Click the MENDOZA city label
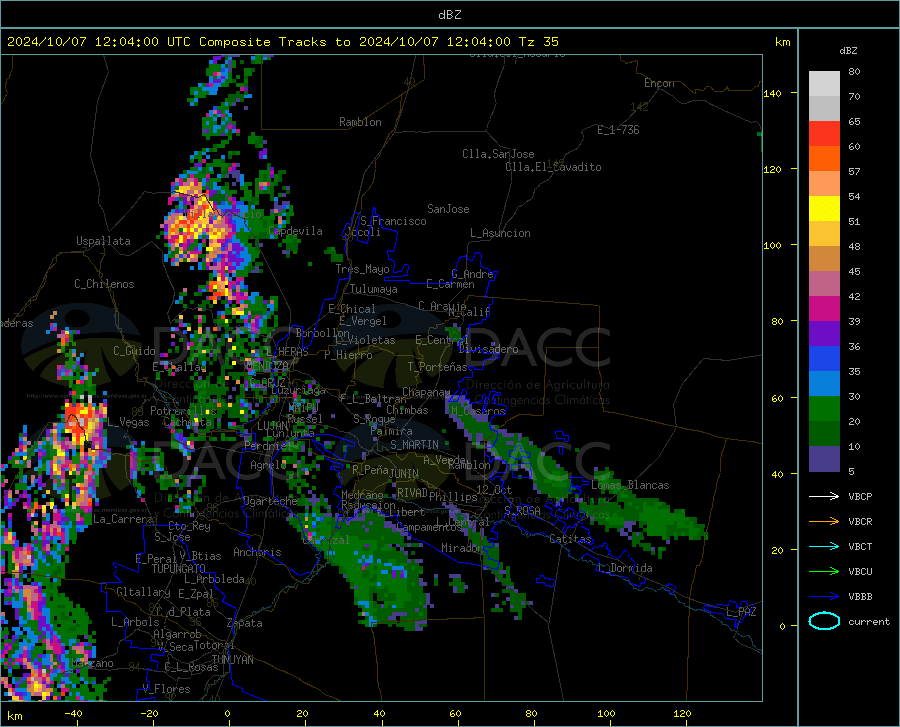The height and width of the screenshot is (727, 900). tap(267, 366)
